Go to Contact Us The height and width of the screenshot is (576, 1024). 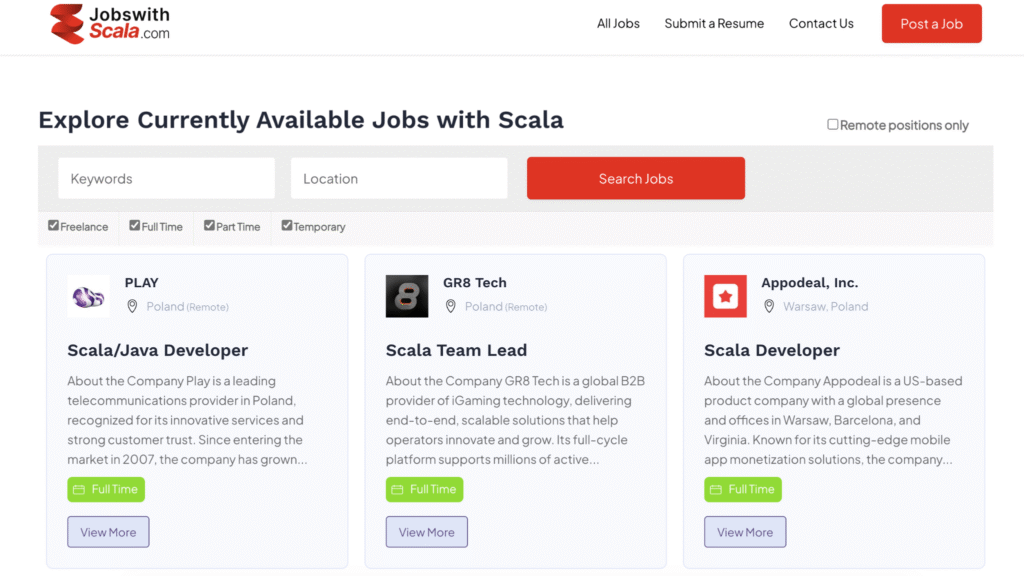821,23
